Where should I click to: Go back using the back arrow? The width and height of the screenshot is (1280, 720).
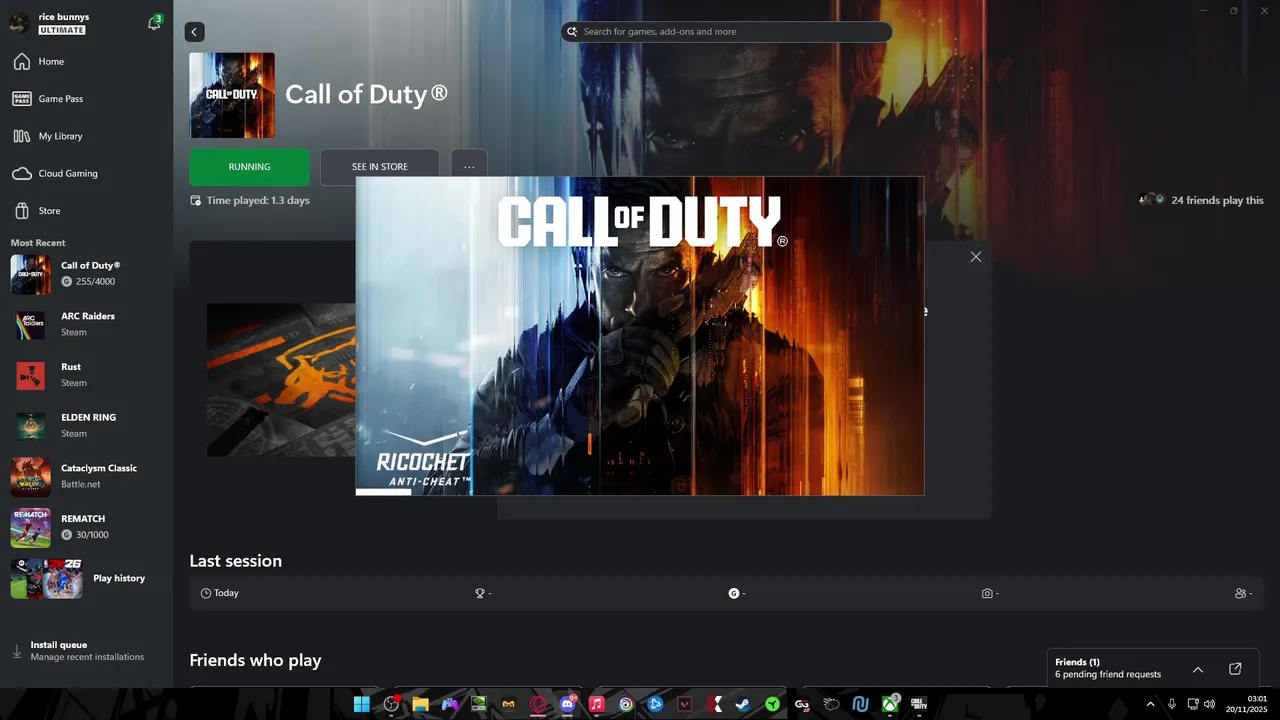[x=194, y=32]
